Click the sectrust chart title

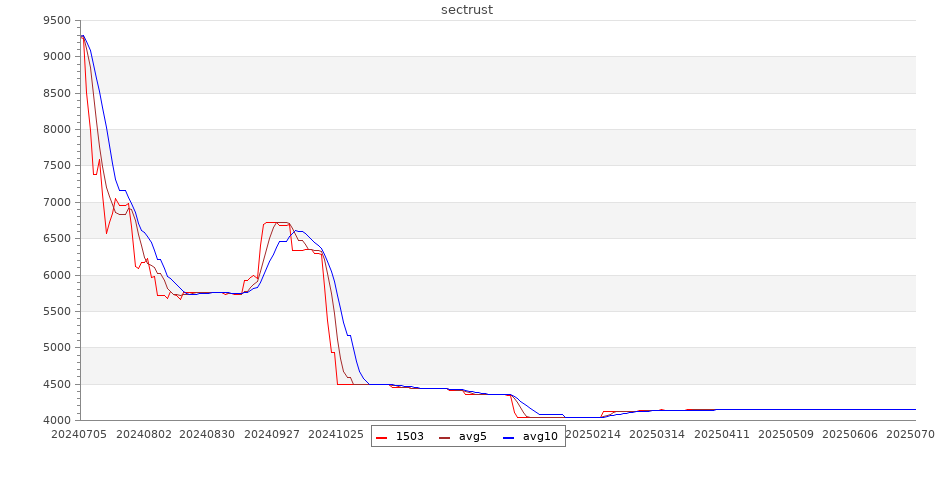pyautogui.click(x=467, y=10)
